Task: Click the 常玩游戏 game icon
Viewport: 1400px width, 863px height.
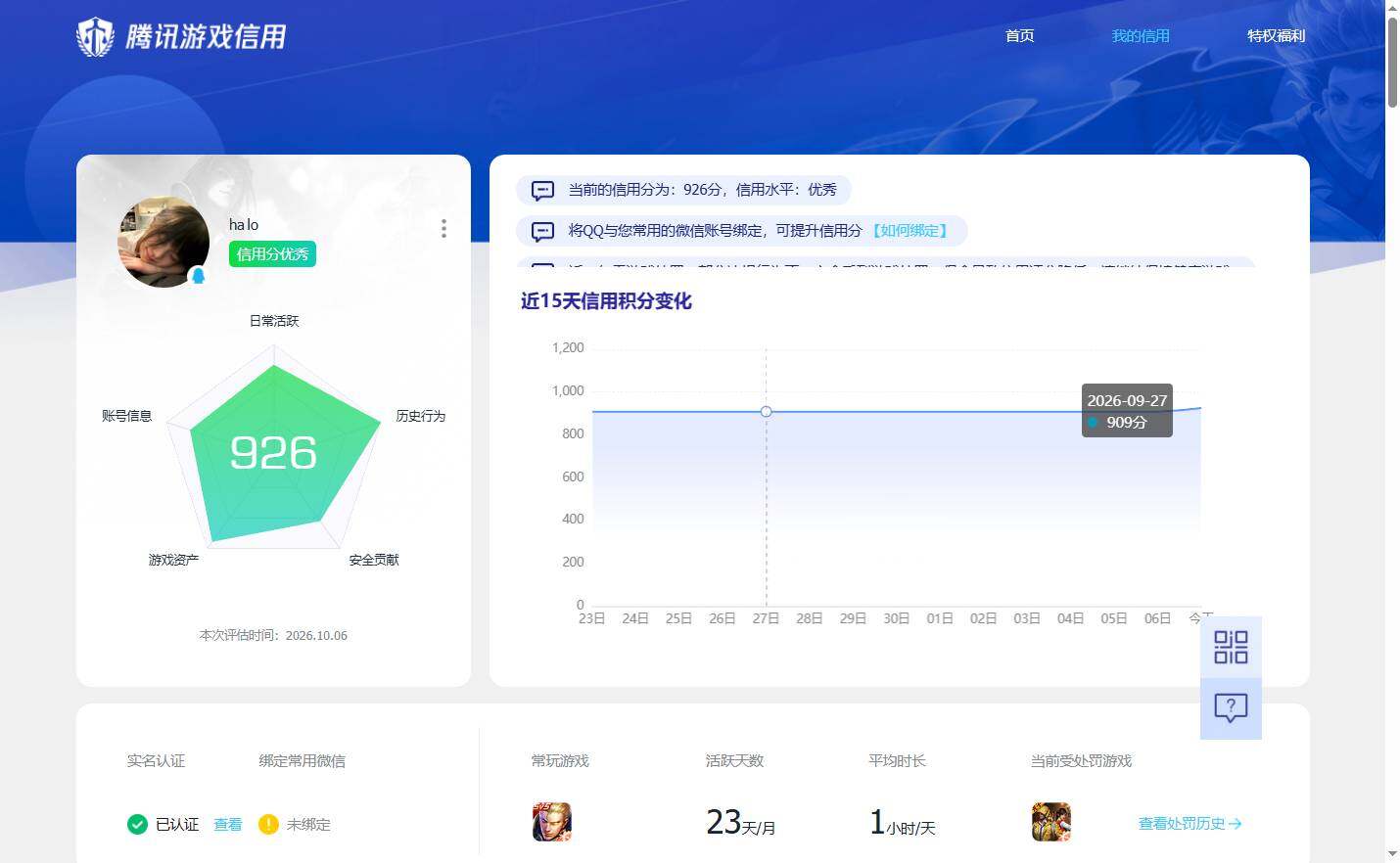Action: (551, 822)
